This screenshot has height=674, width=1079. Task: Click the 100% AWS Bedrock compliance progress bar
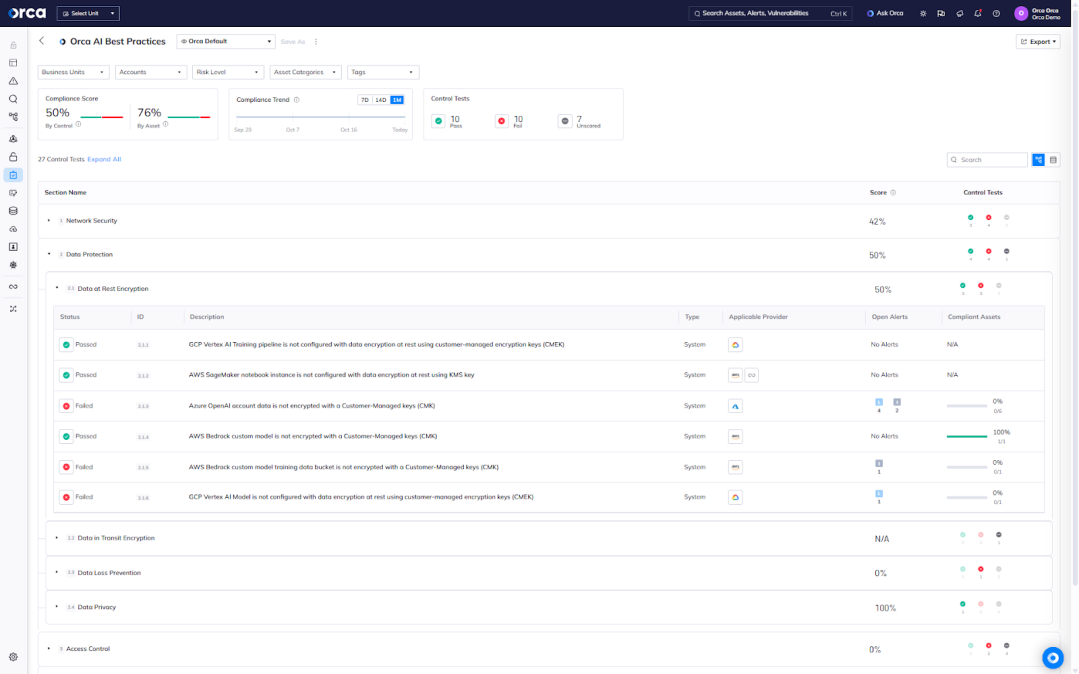click(967, 438)
